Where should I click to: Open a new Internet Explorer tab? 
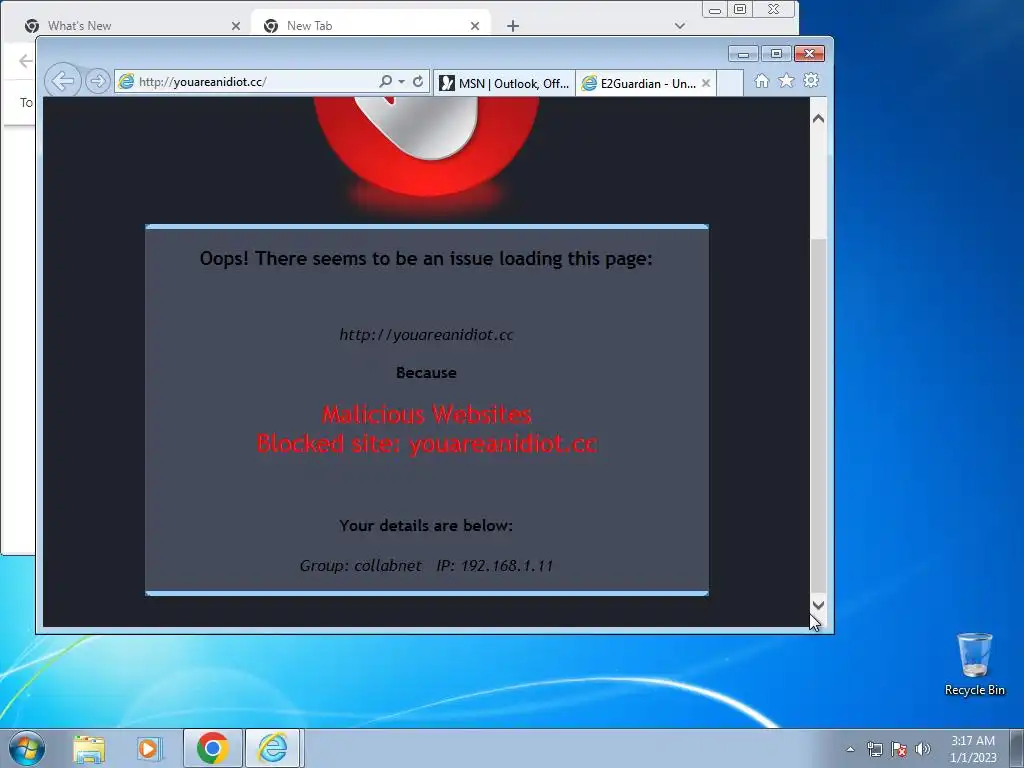730,84
